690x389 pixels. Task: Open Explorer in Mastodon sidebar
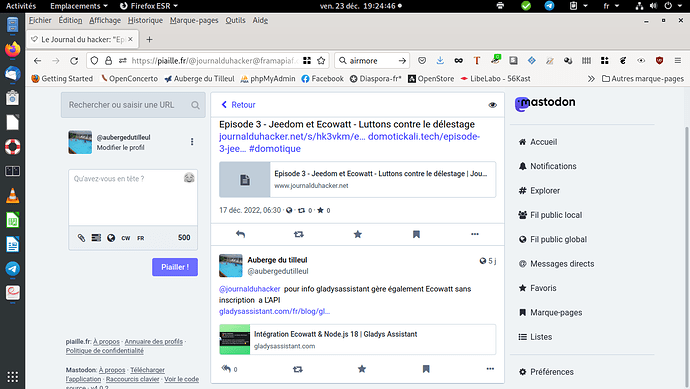539,191
